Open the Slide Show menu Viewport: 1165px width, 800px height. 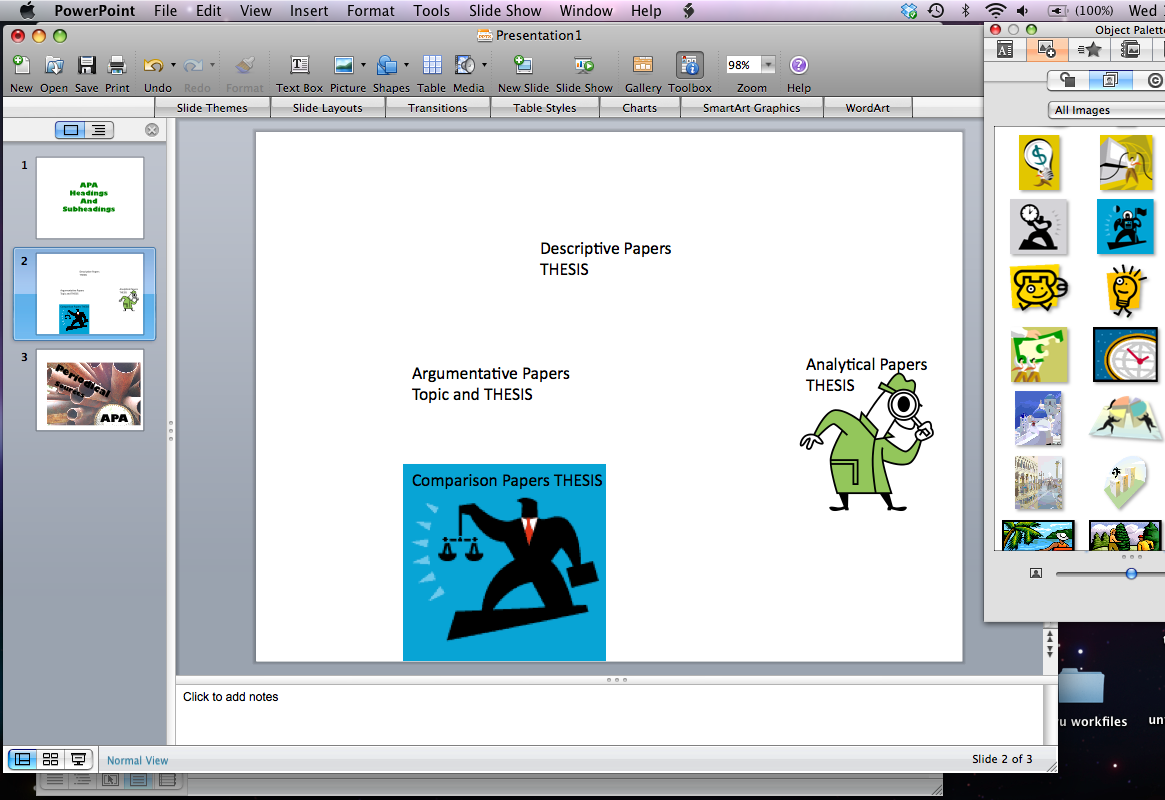click(x=505, y=11)
